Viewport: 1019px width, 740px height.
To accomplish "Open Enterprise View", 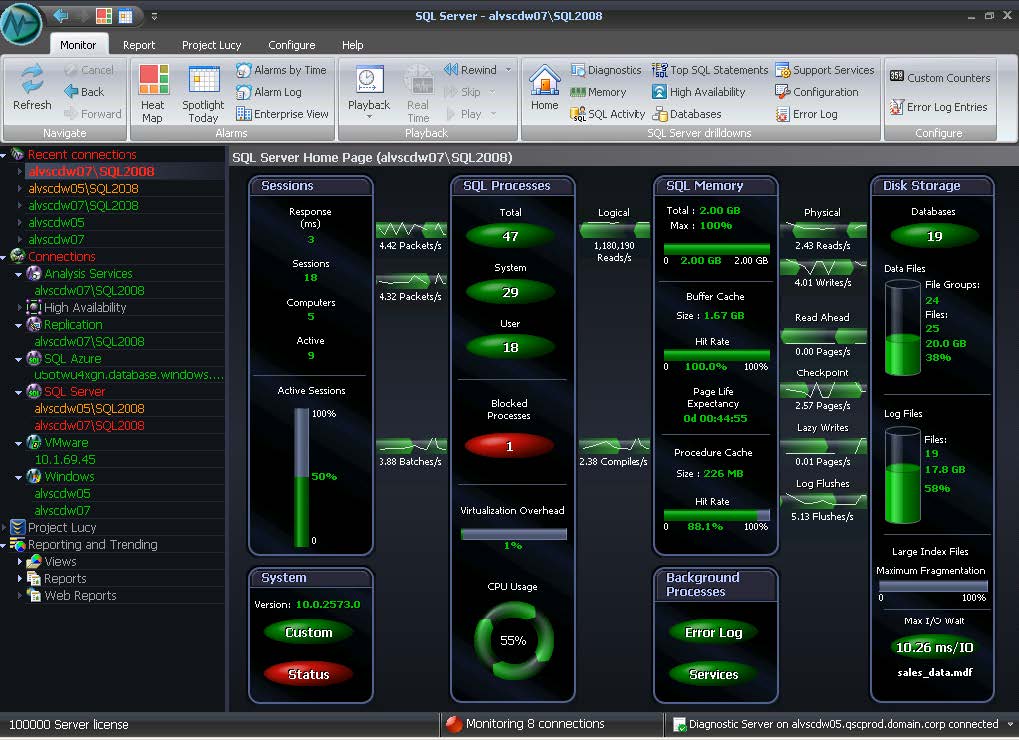I will [282, 114].
